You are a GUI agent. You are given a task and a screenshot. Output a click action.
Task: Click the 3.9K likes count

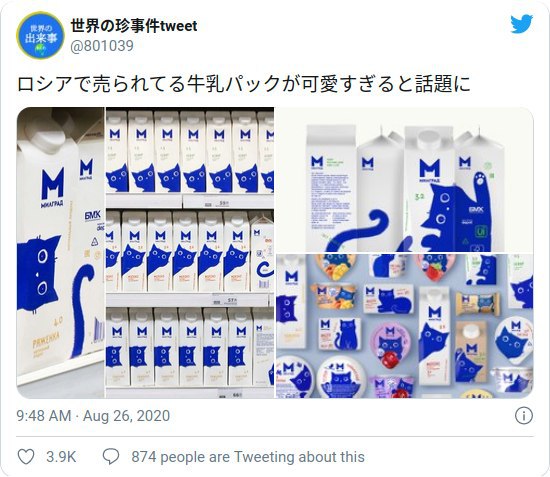61,457
